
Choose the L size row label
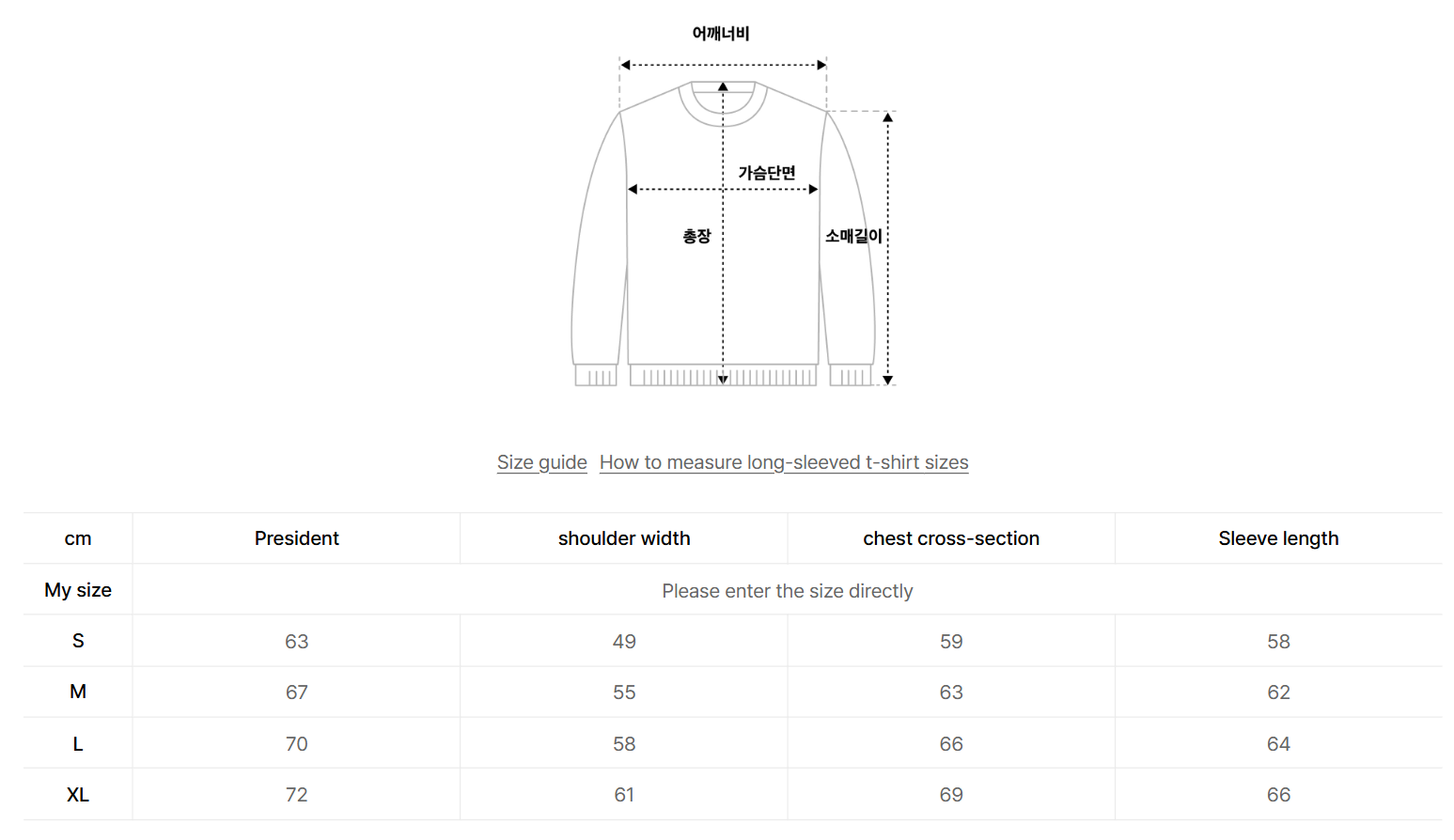click(78, 743)
